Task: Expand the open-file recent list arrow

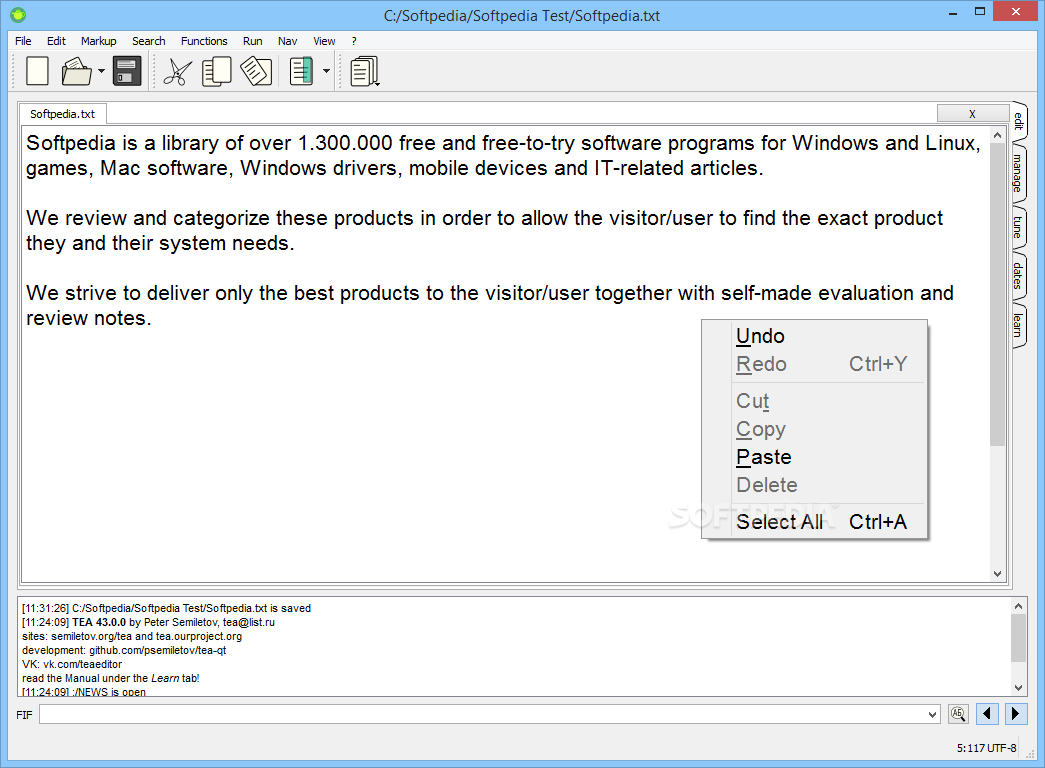Action: [x=101, y=71]
